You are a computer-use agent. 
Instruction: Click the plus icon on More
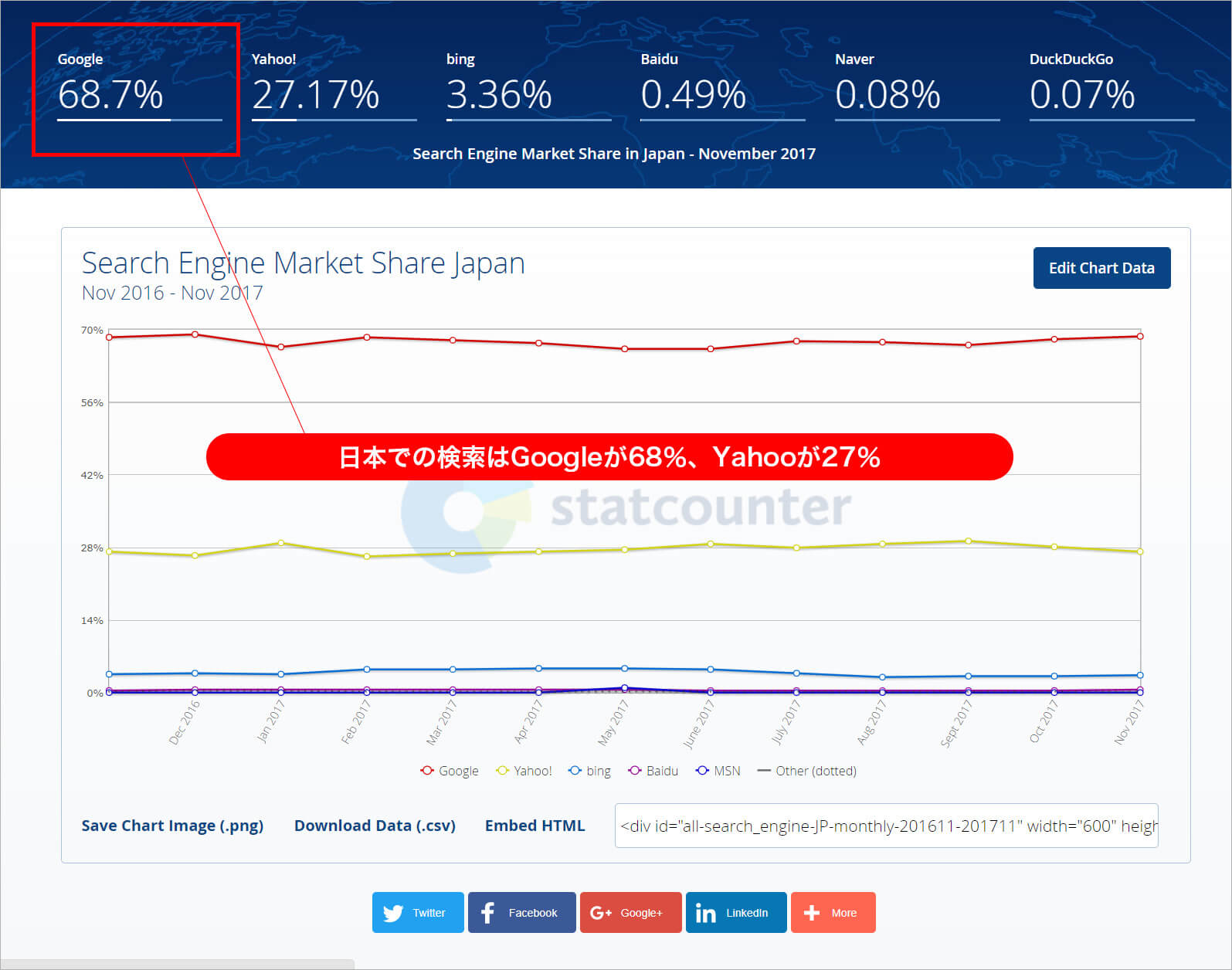pos(811,913)
